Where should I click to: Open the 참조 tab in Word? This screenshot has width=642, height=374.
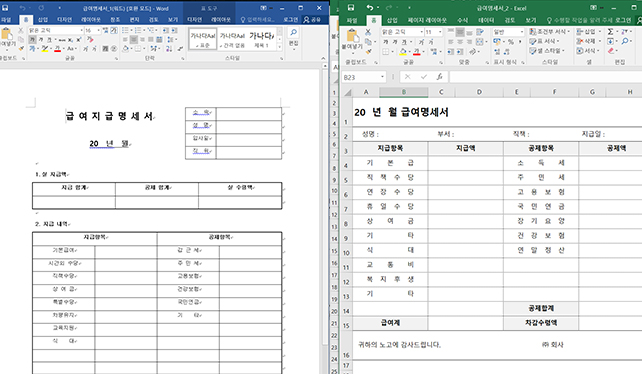tap(115, 19)
